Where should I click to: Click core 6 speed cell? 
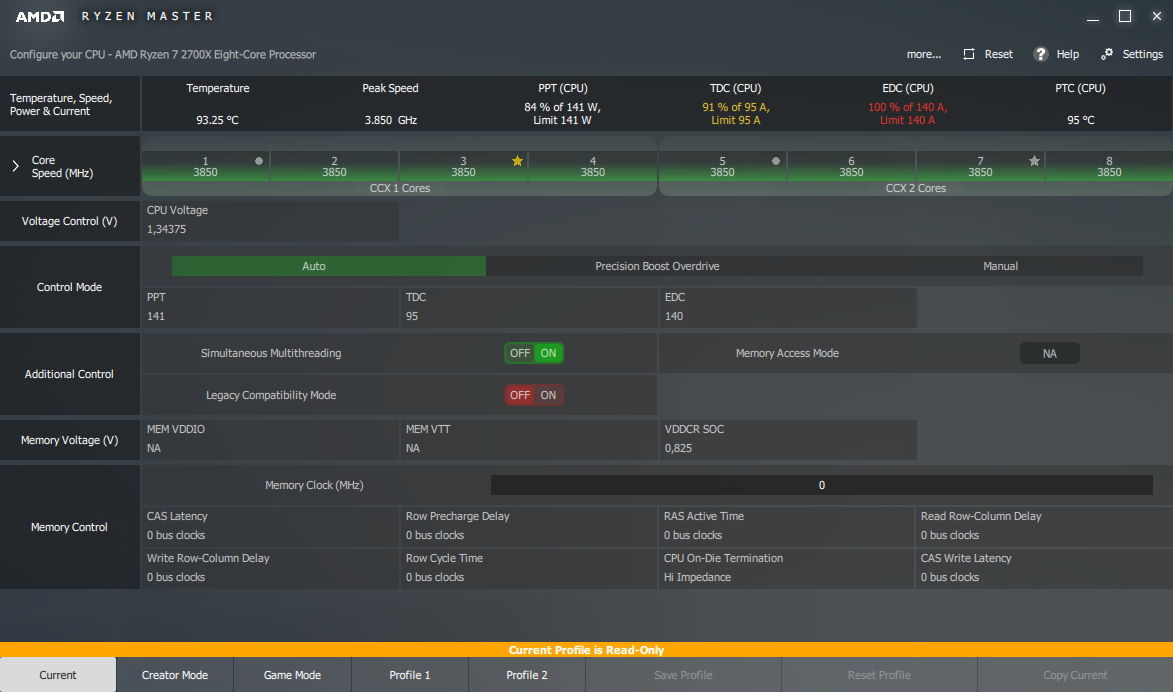[x=851, y=166]
